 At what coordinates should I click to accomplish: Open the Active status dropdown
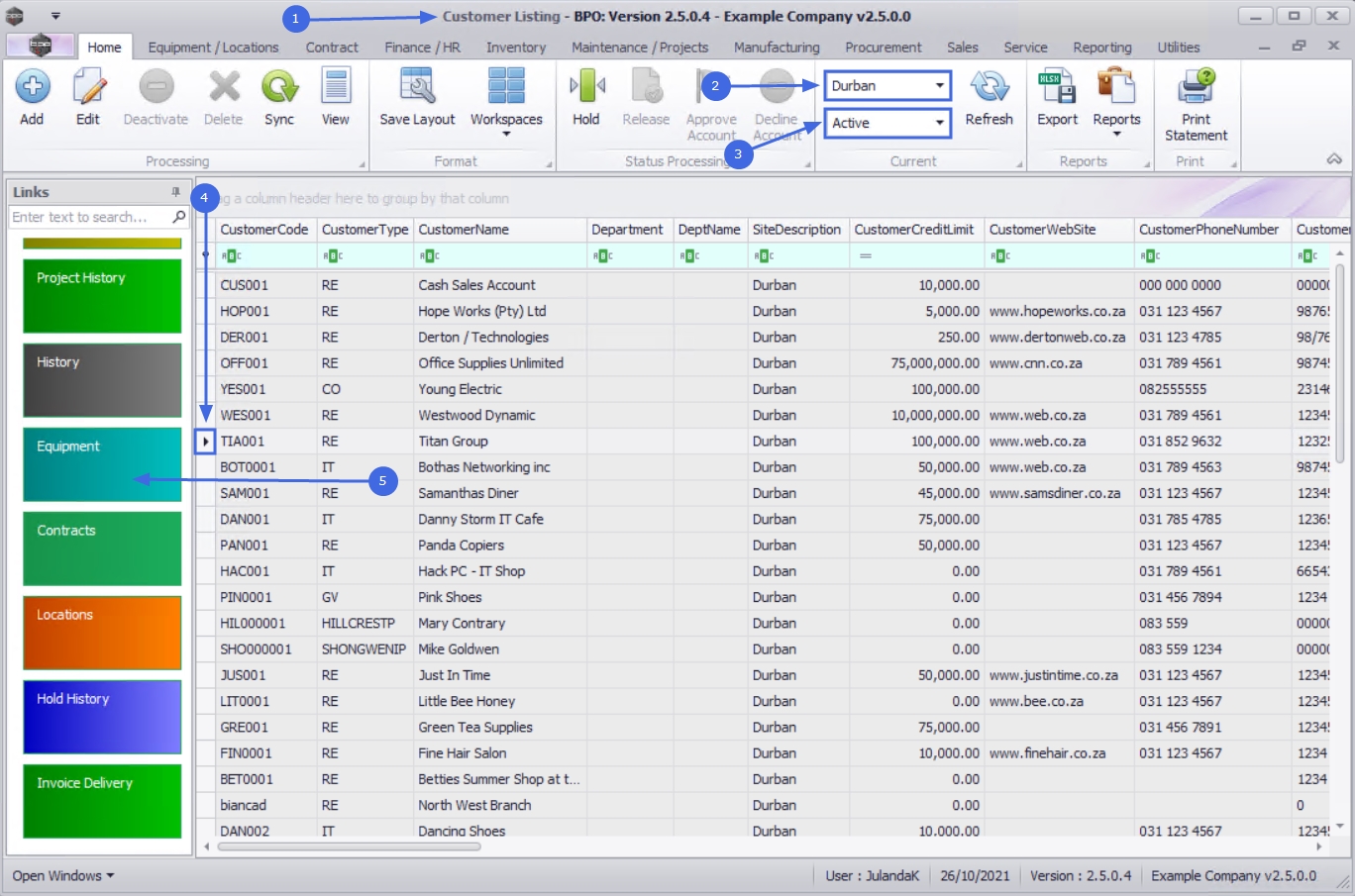point(939,123)
